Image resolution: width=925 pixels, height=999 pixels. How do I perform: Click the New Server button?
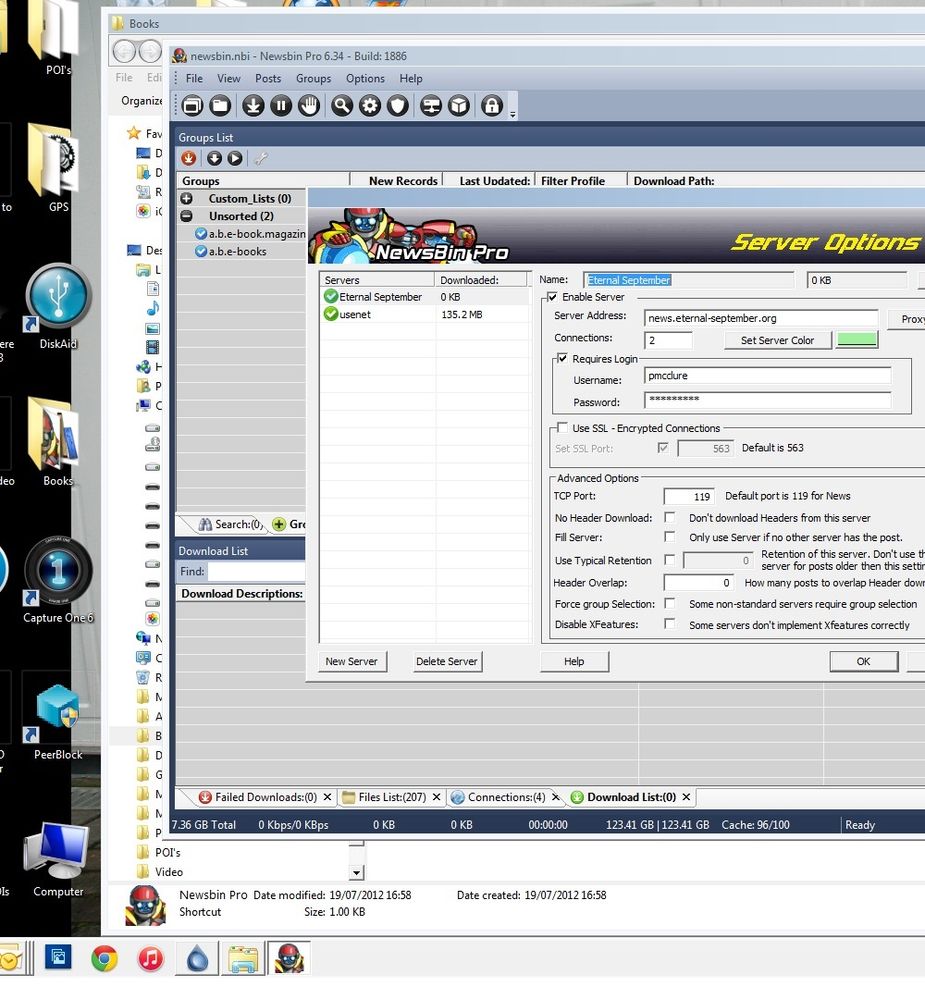(352, 661)
